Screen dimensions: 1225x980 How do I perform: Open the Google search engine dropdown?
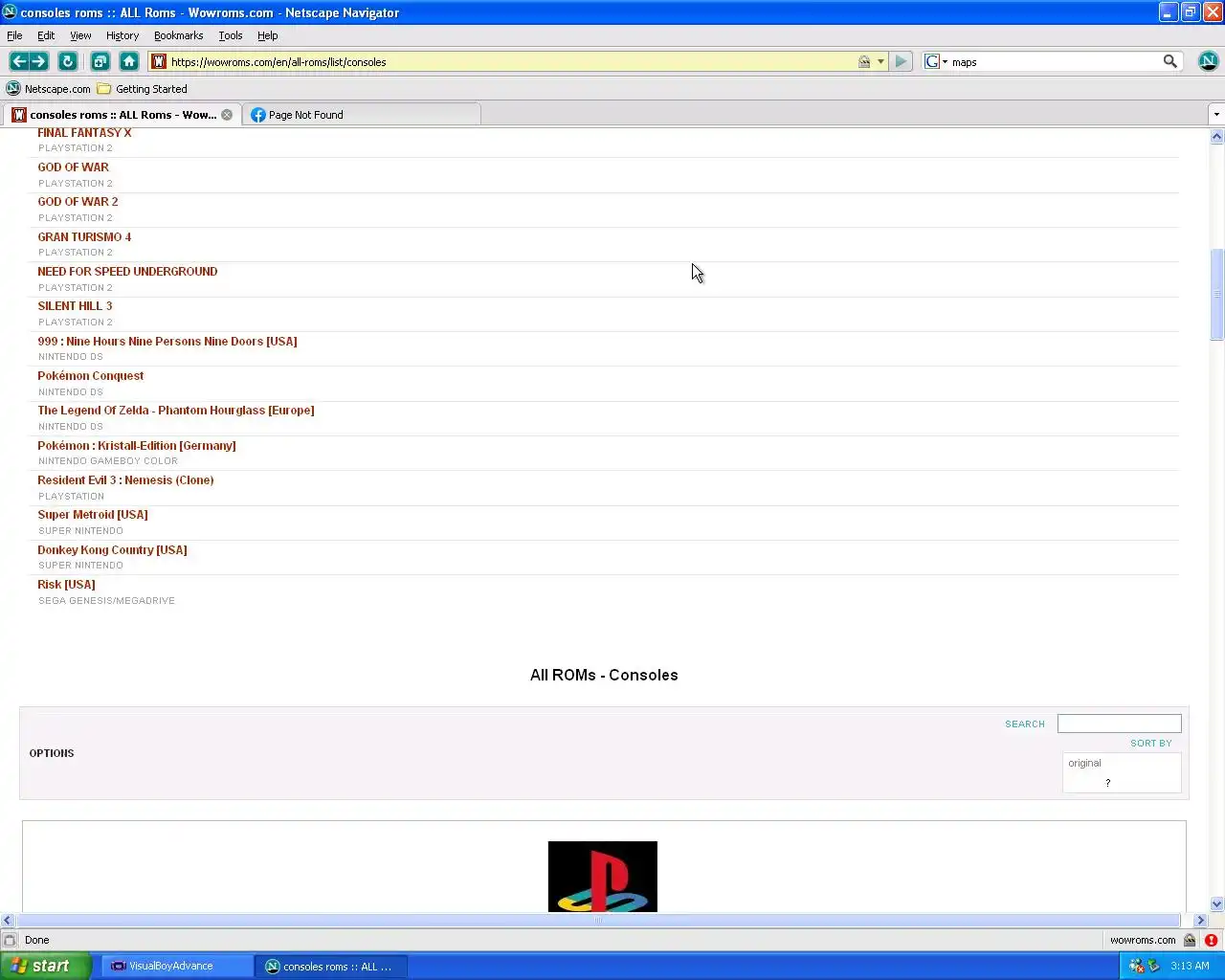(x=936, y=61)
